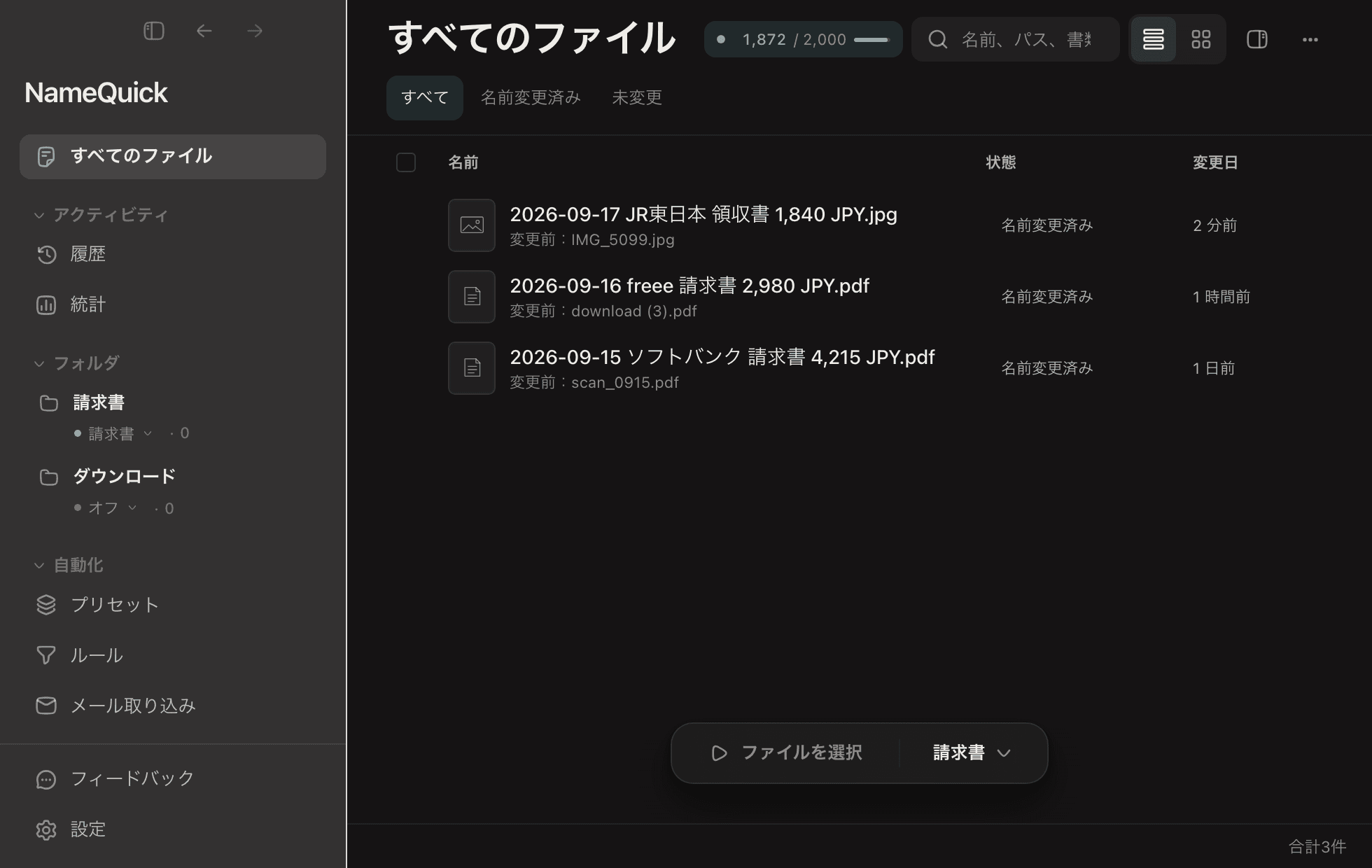Collapse the アクティビティ section
The height and width of the screenshot is (868, 1372).
coord(101,215)
